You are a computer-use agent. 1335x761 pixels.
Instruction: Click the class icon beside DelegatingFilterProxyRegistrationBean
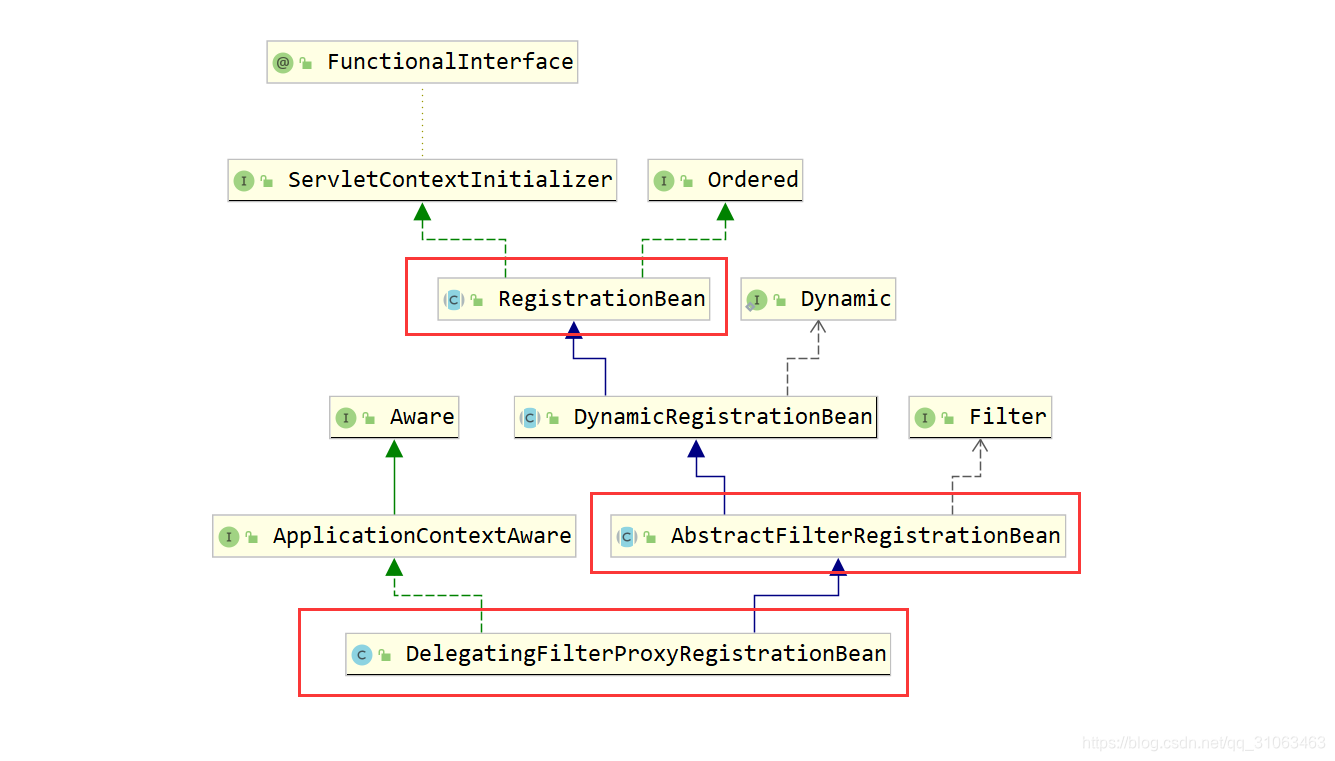362,654
